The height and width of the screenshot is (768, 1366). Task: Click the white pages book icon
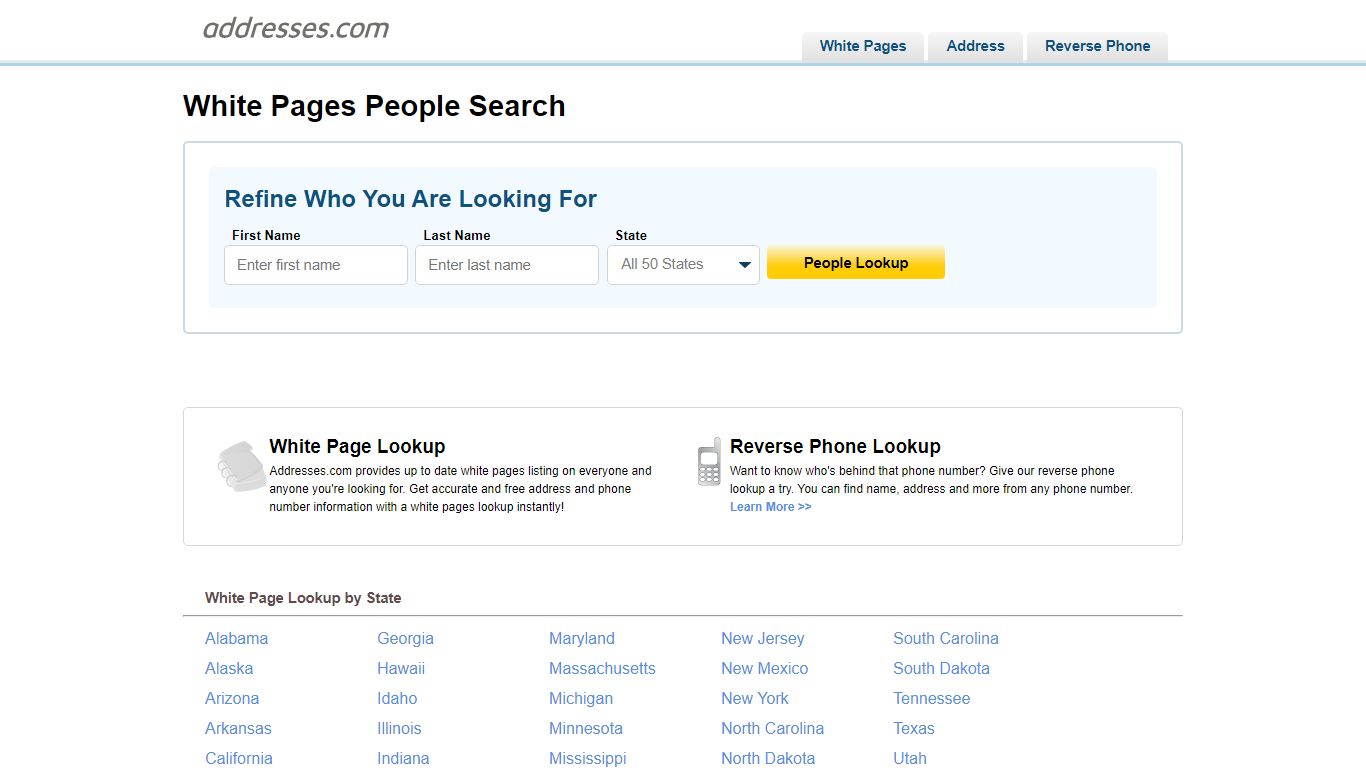tap(240, 465)
